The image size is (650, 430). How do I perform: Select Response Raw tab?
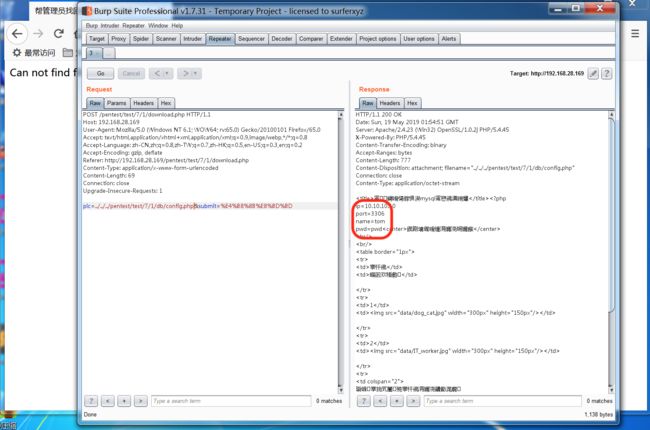point(367,103)
